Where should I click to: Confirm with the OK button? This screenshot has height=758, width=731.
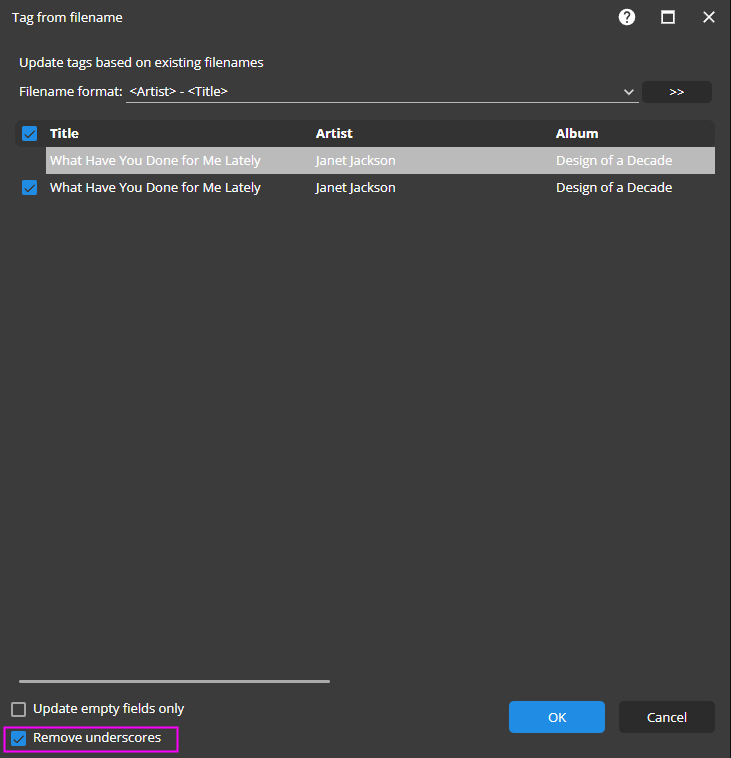[x=556, y=717]
